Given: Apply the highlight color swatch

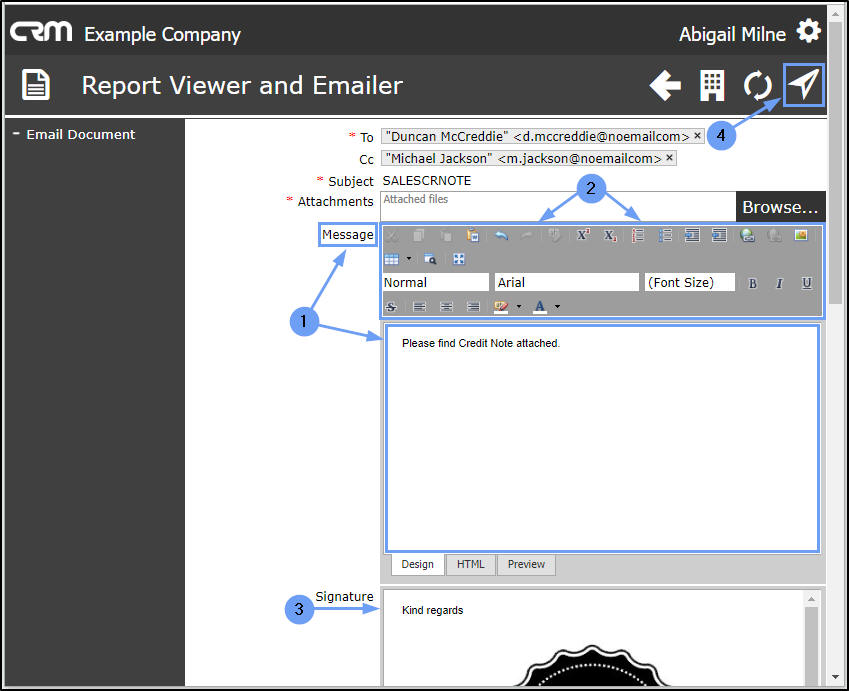Looking at the screenshot, I should [501, 307].
